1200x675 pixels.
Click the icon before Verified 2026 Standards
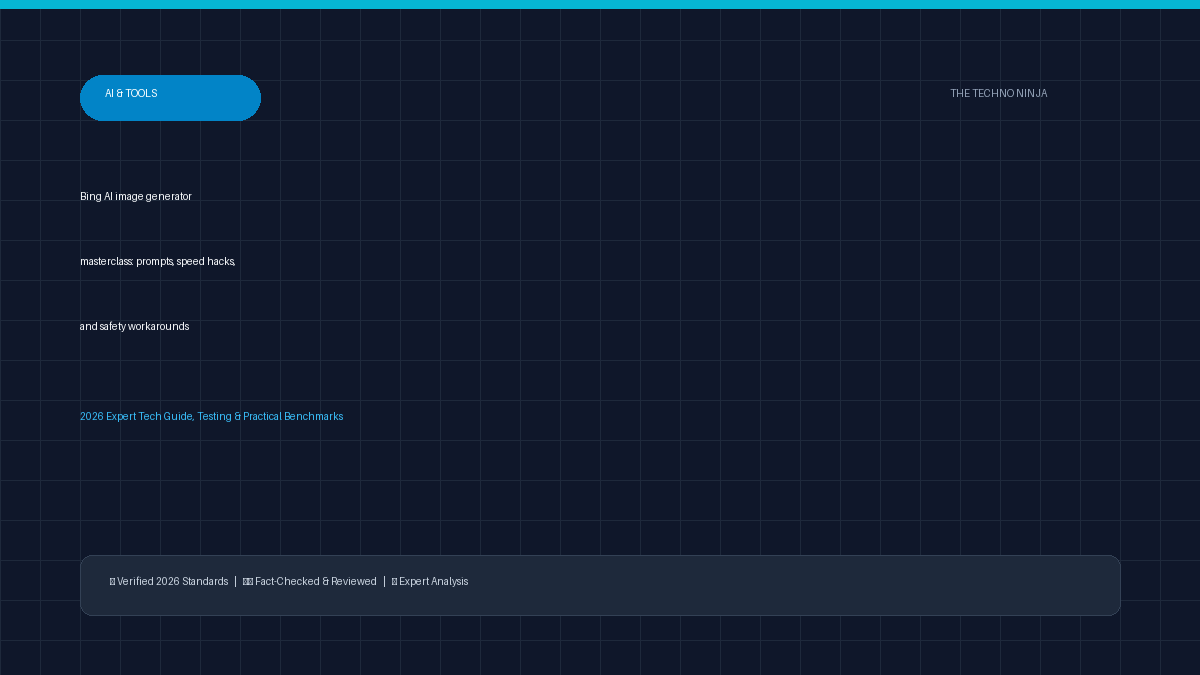pyautogui.click(x=112, y=582)
